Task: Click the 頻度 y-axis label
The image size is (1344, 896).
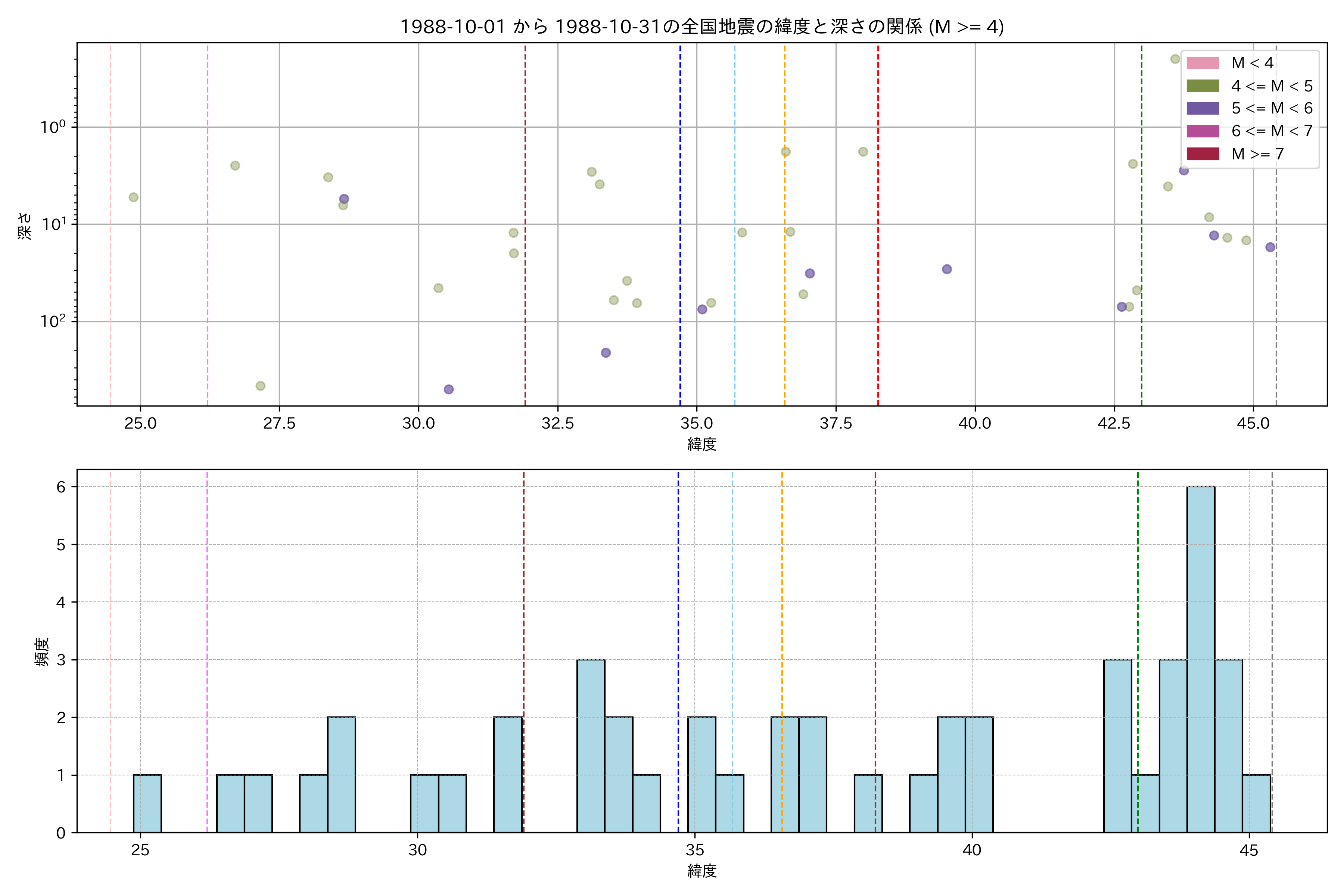Action: click(42, 652)
